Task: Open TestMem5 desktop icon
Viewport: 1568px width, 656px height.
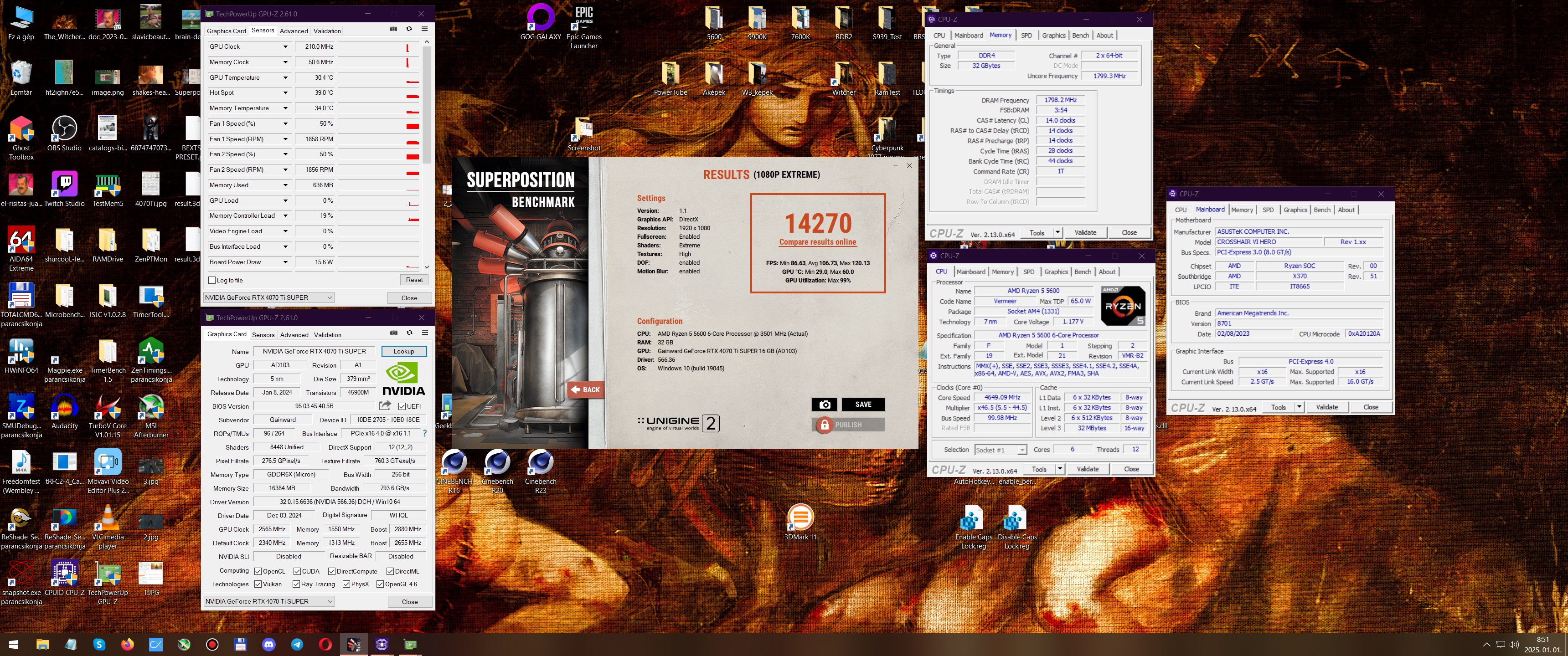Action: coord(108,189)
